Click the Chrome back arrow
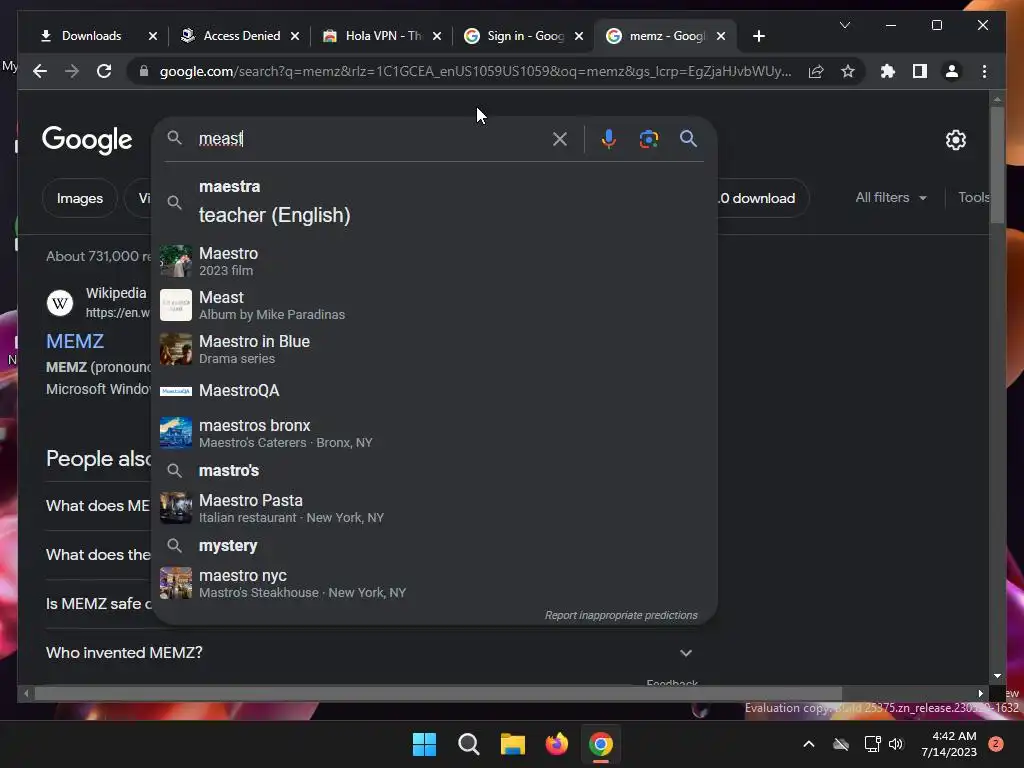Screen dimensions: 1024x768 coord(40,71)
